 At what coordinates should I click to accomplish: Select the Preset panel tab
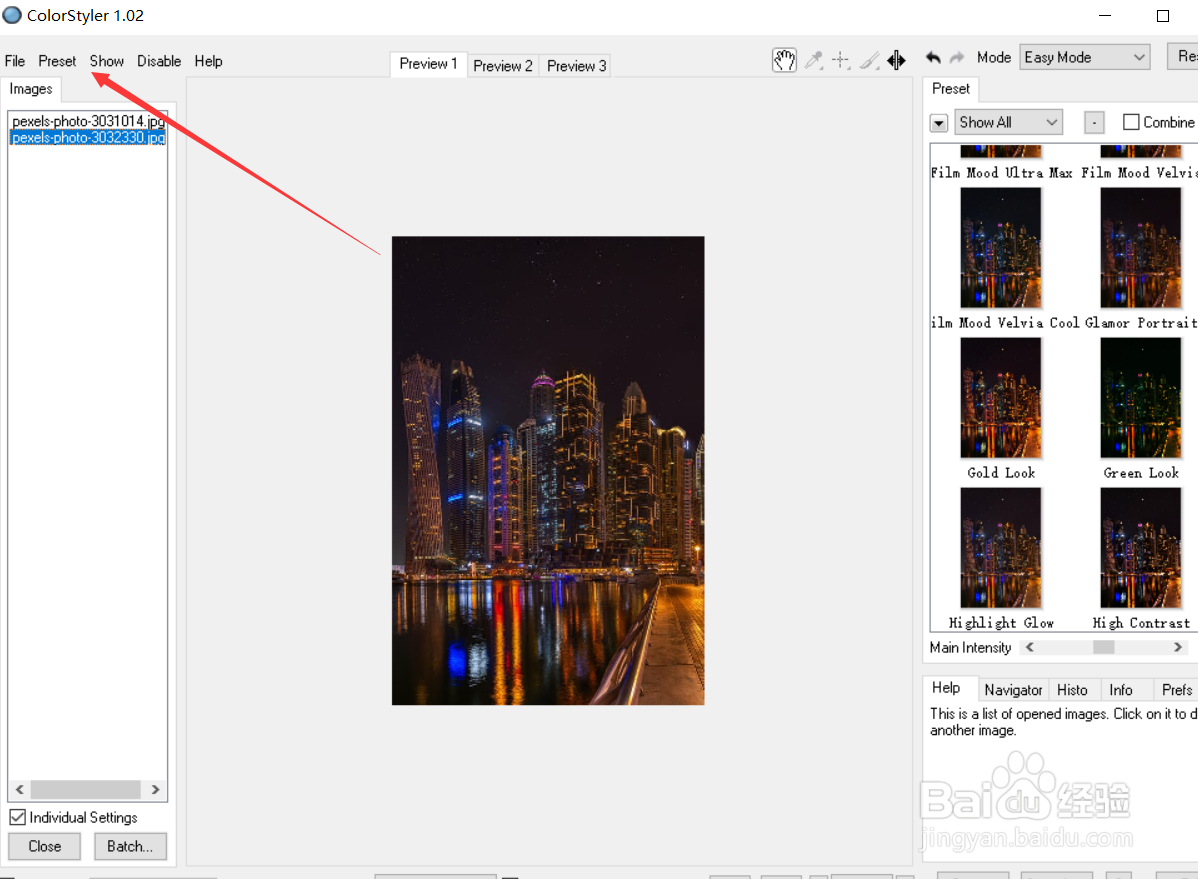click(x=950, y=89)
